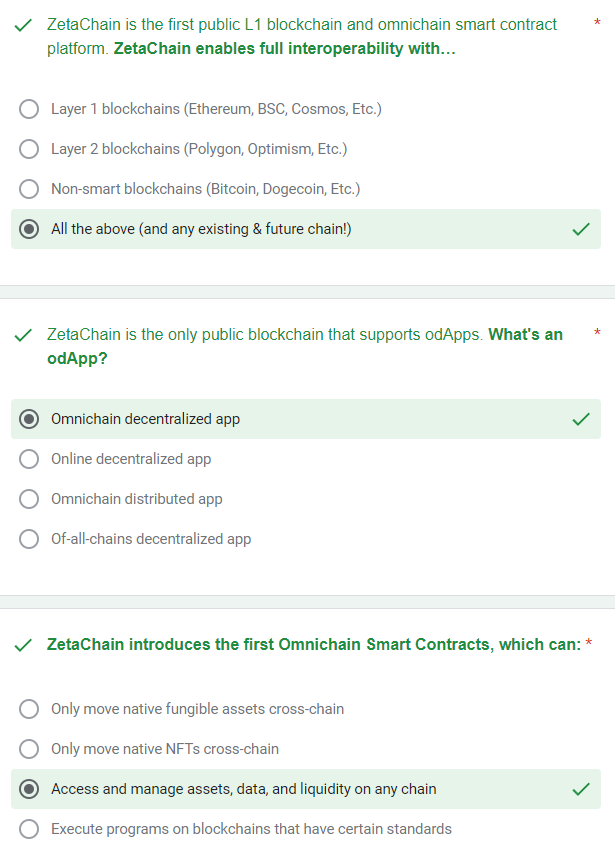Select 'Access and manage assets, data, and liquidity'

(29, 789)
